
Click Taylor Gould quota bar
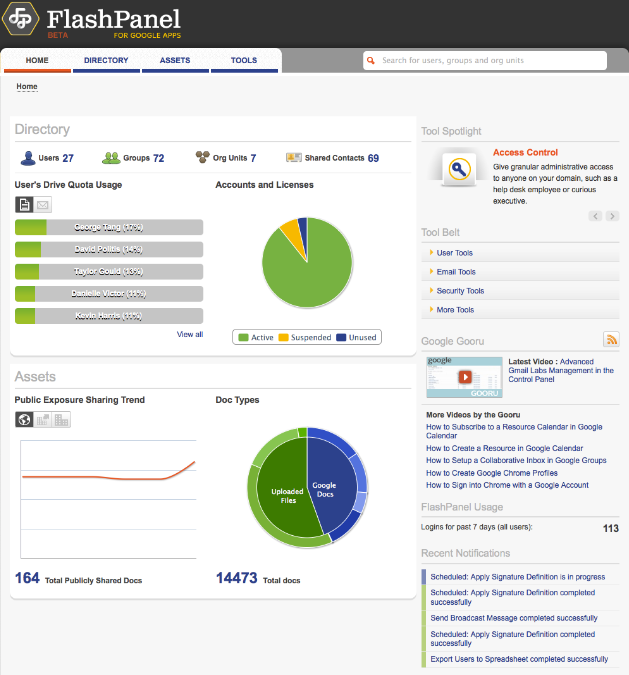[109, 272]
